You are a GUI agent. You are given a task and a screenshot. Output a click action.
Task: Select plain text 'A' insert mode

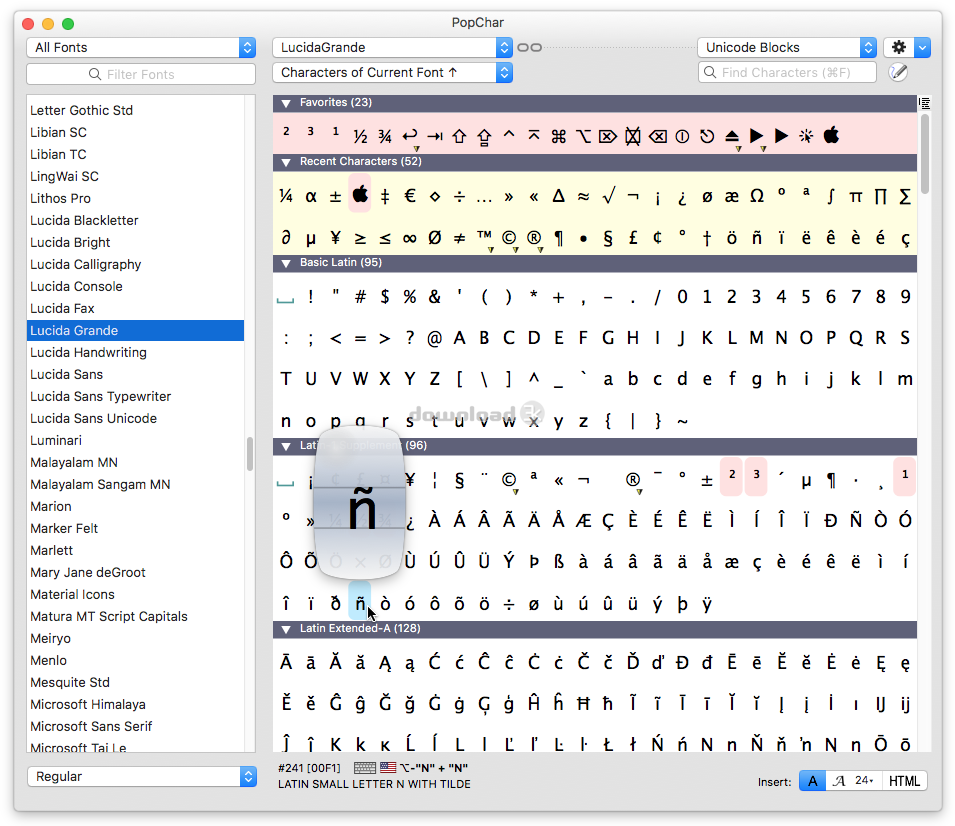tap(811, 781)
